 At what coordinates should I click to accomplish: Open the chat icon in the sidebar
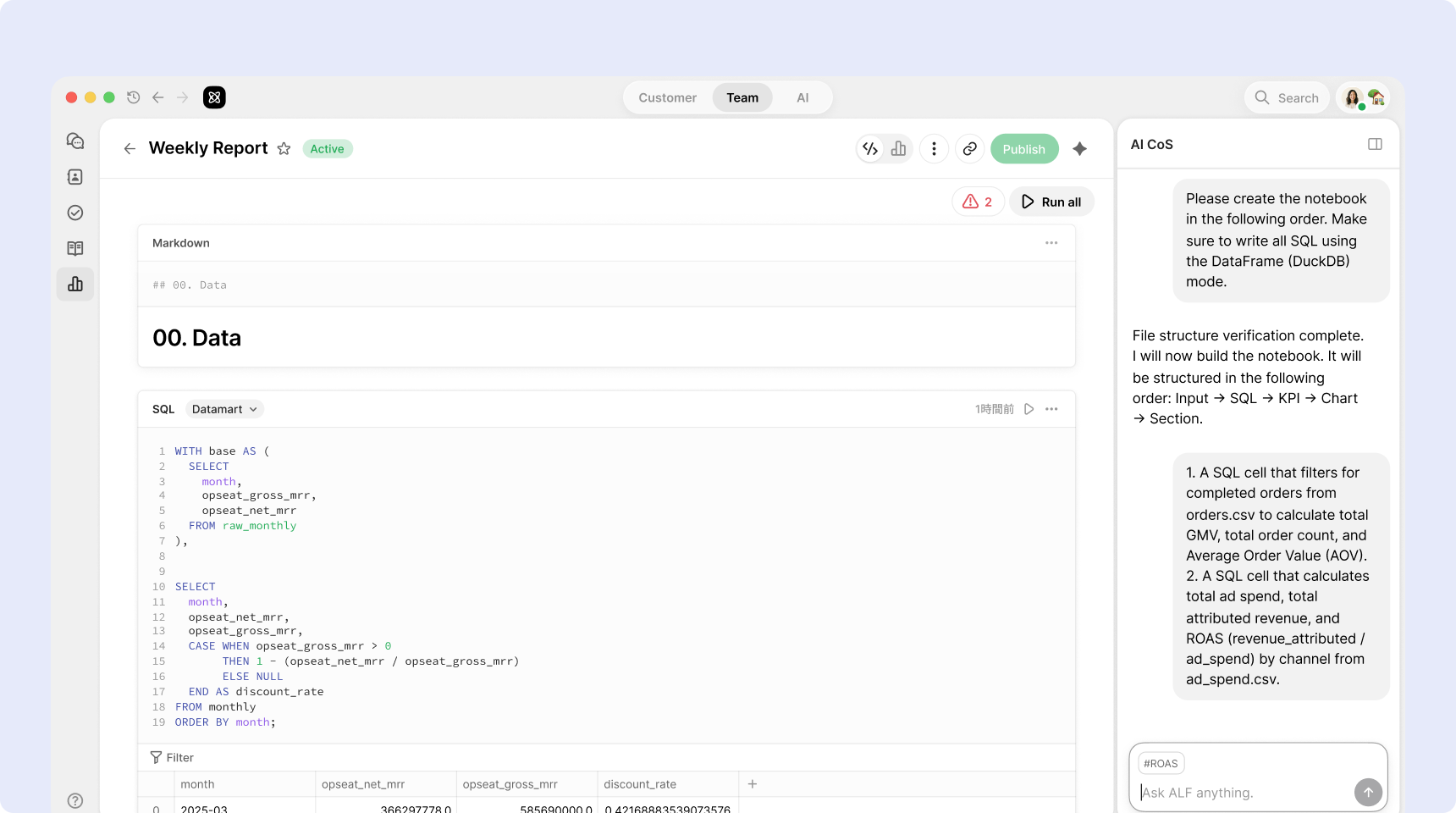coord(75,141)
